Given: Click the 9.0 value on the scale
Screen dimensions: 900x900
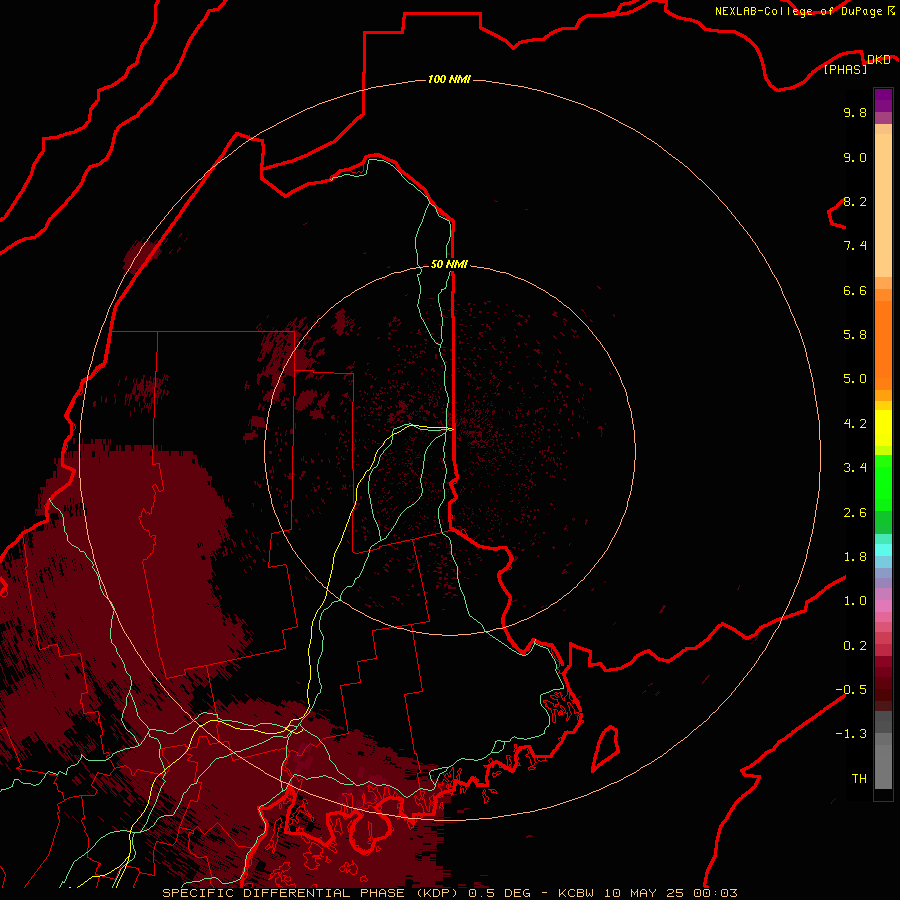Looking at the screenshot, I should [855, 157].
